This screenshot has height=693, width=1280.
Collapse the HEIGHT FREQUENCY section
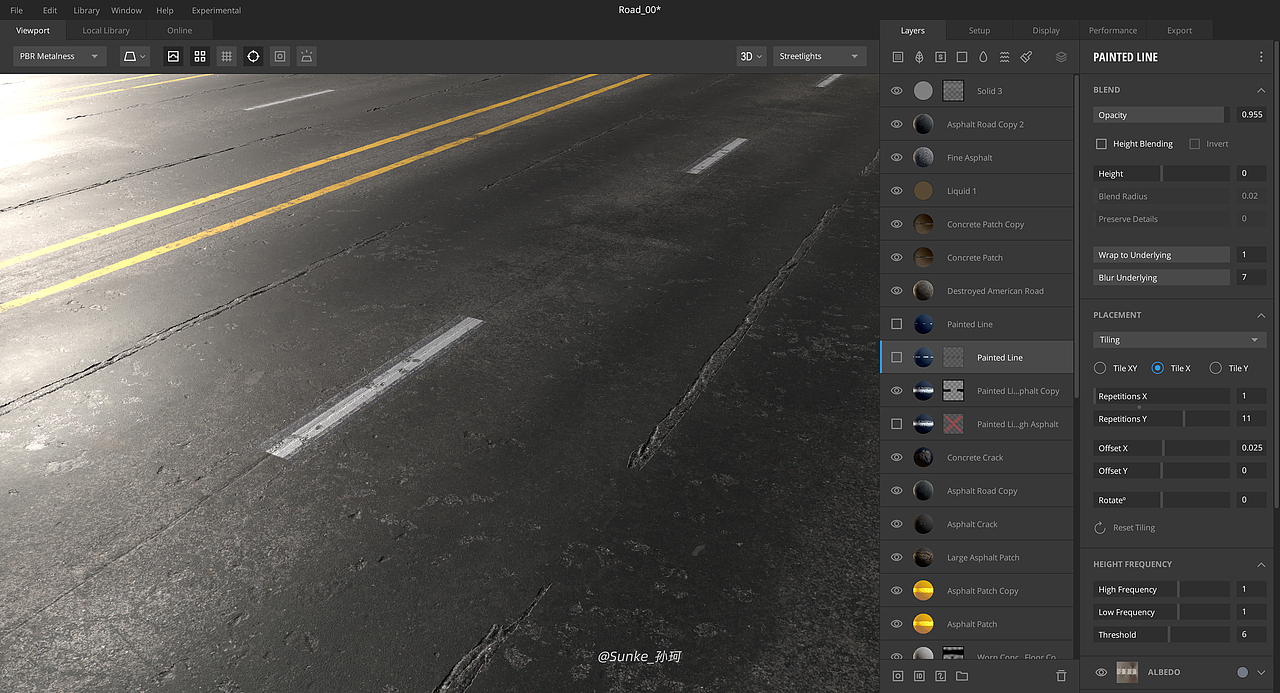[1261, 564]
